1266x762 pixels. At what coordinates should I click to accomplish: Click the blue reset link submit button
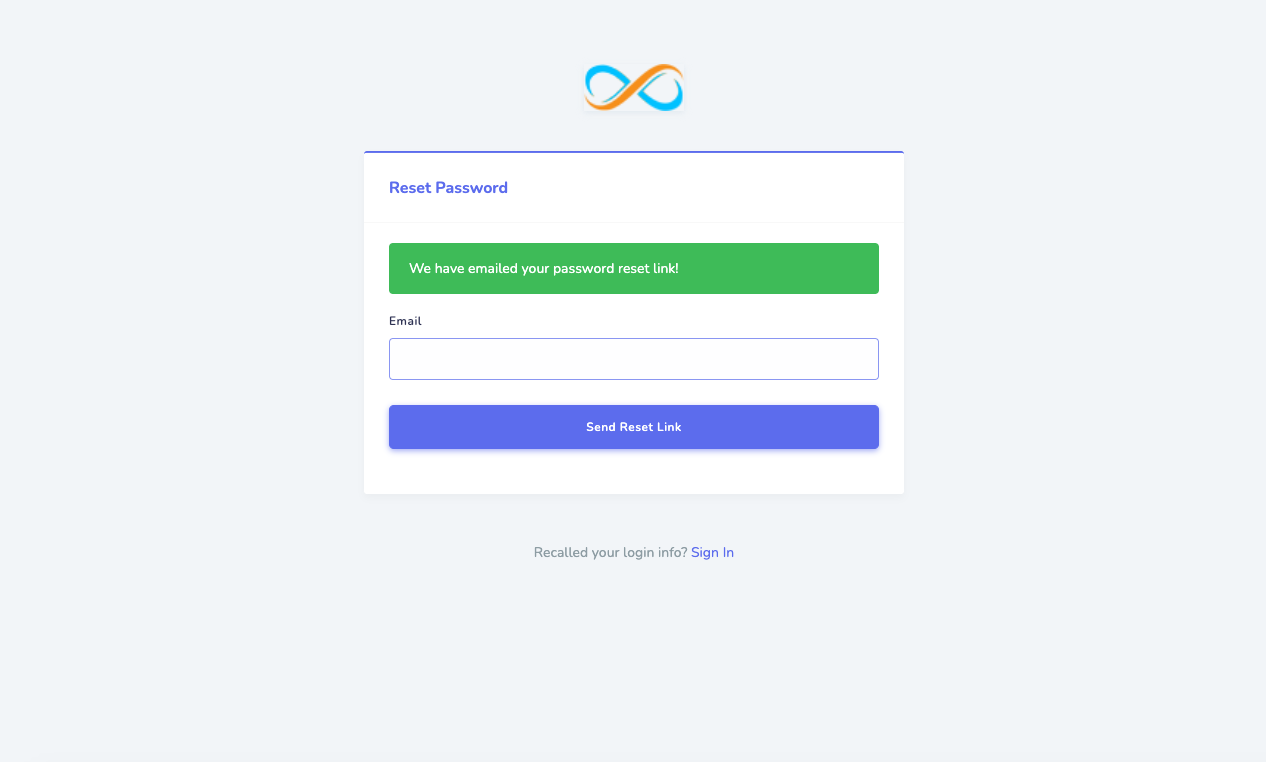coord(633,427)
